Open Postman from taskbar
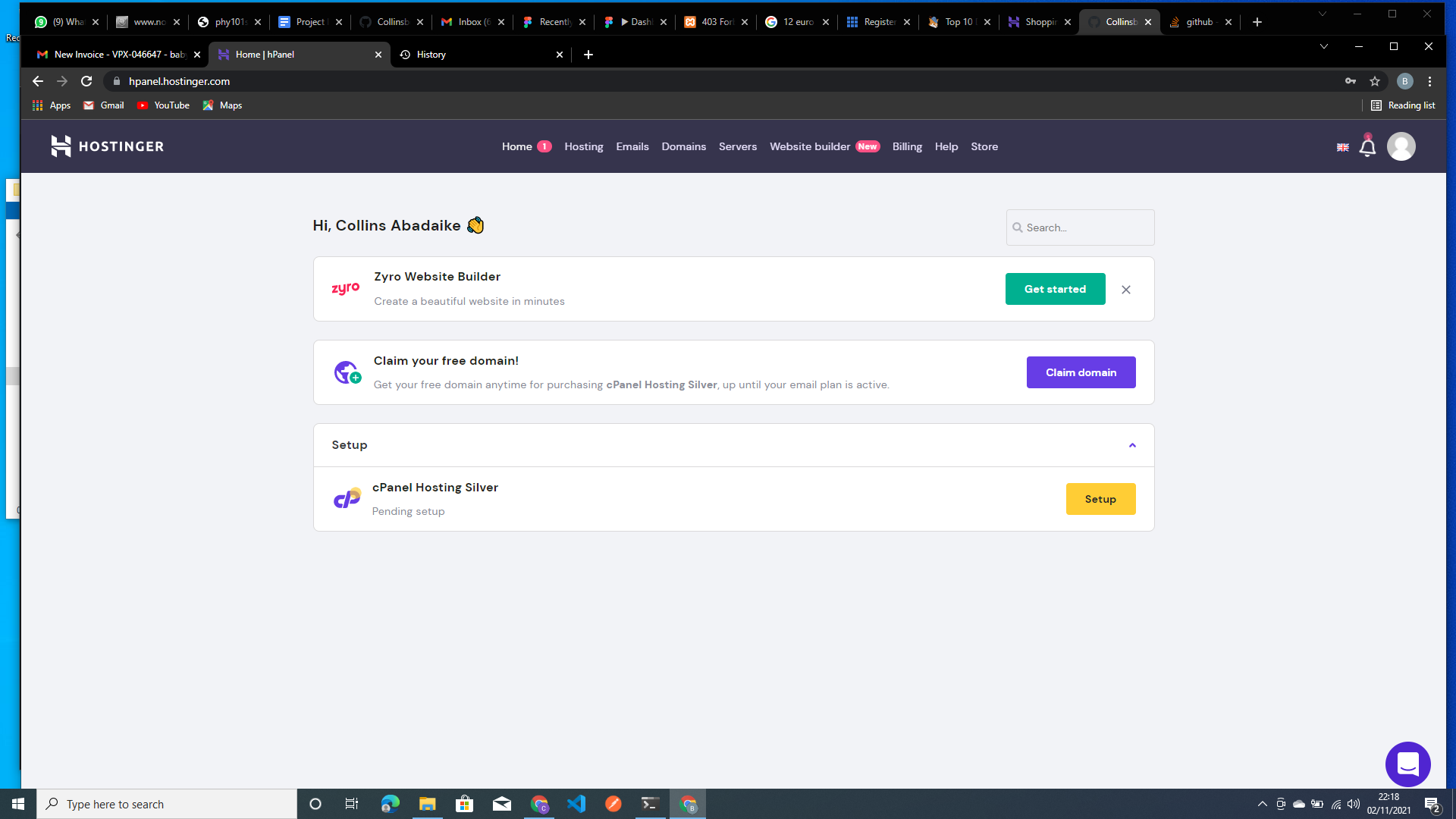 [613, 804]
